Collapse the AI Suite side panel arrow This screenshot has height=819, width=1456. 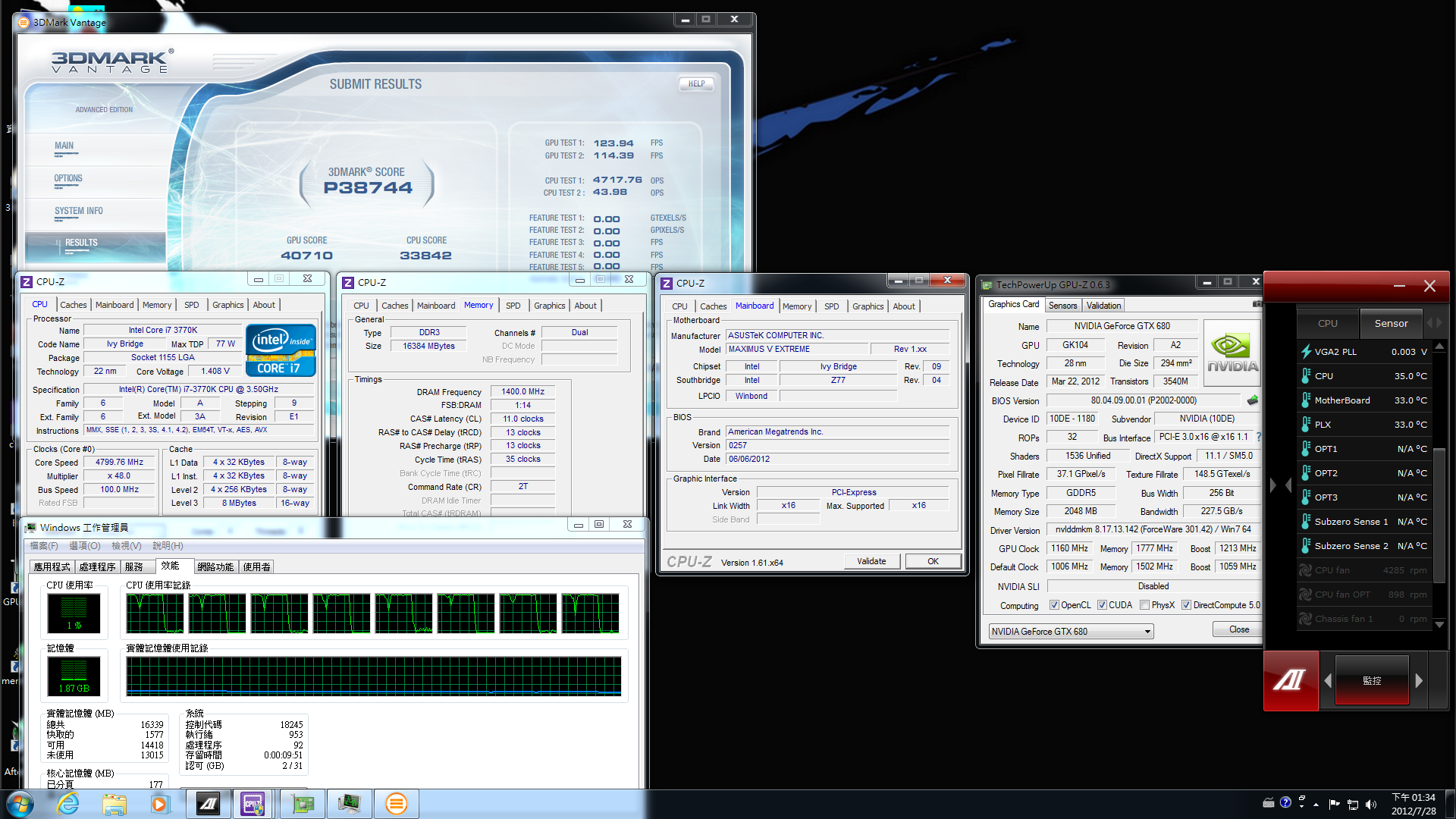click(x=1273, y=485)
